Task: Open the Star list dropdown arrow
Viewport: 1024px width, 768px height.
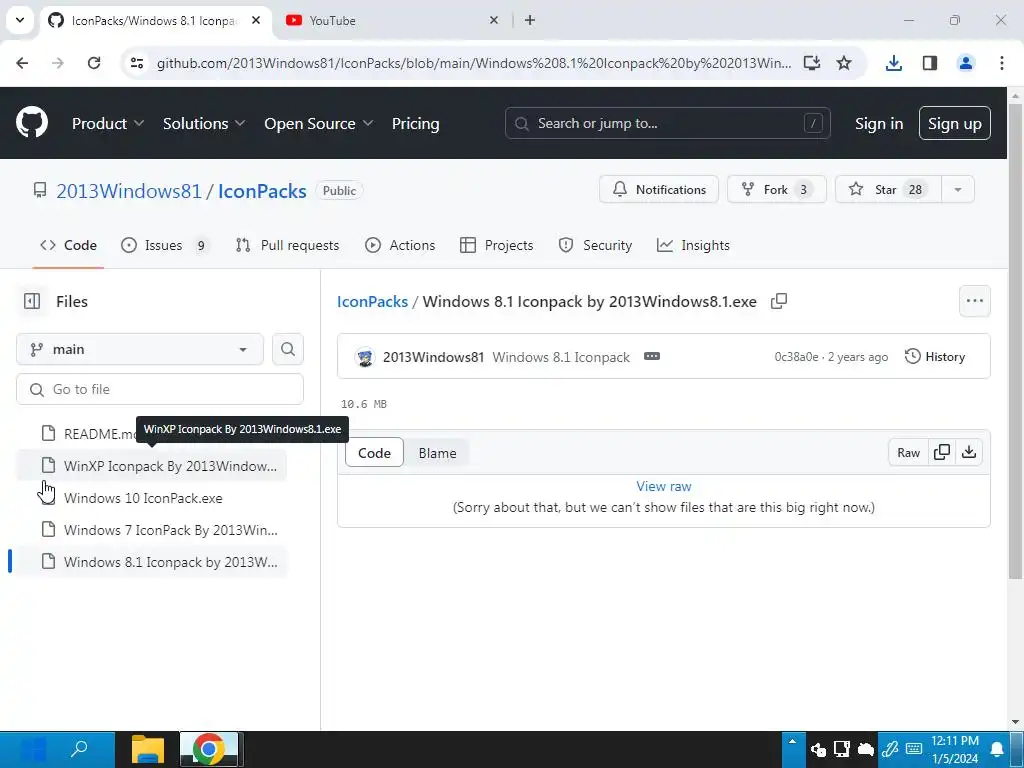Action: (x=958, y=189)
